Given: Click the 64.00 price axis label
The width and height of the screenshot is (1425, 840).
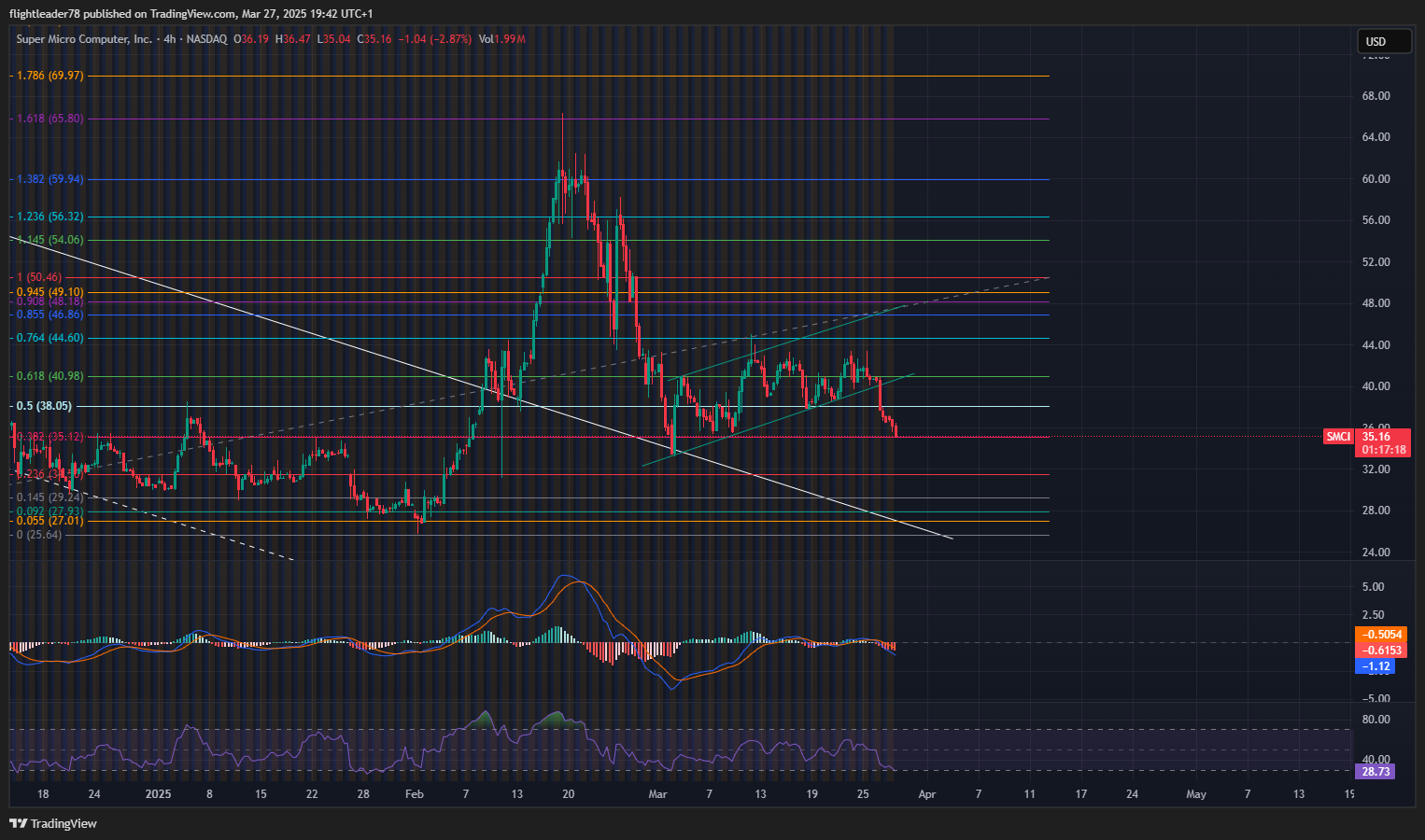Looking at the screenshot, I should (x=1376, y=137).
